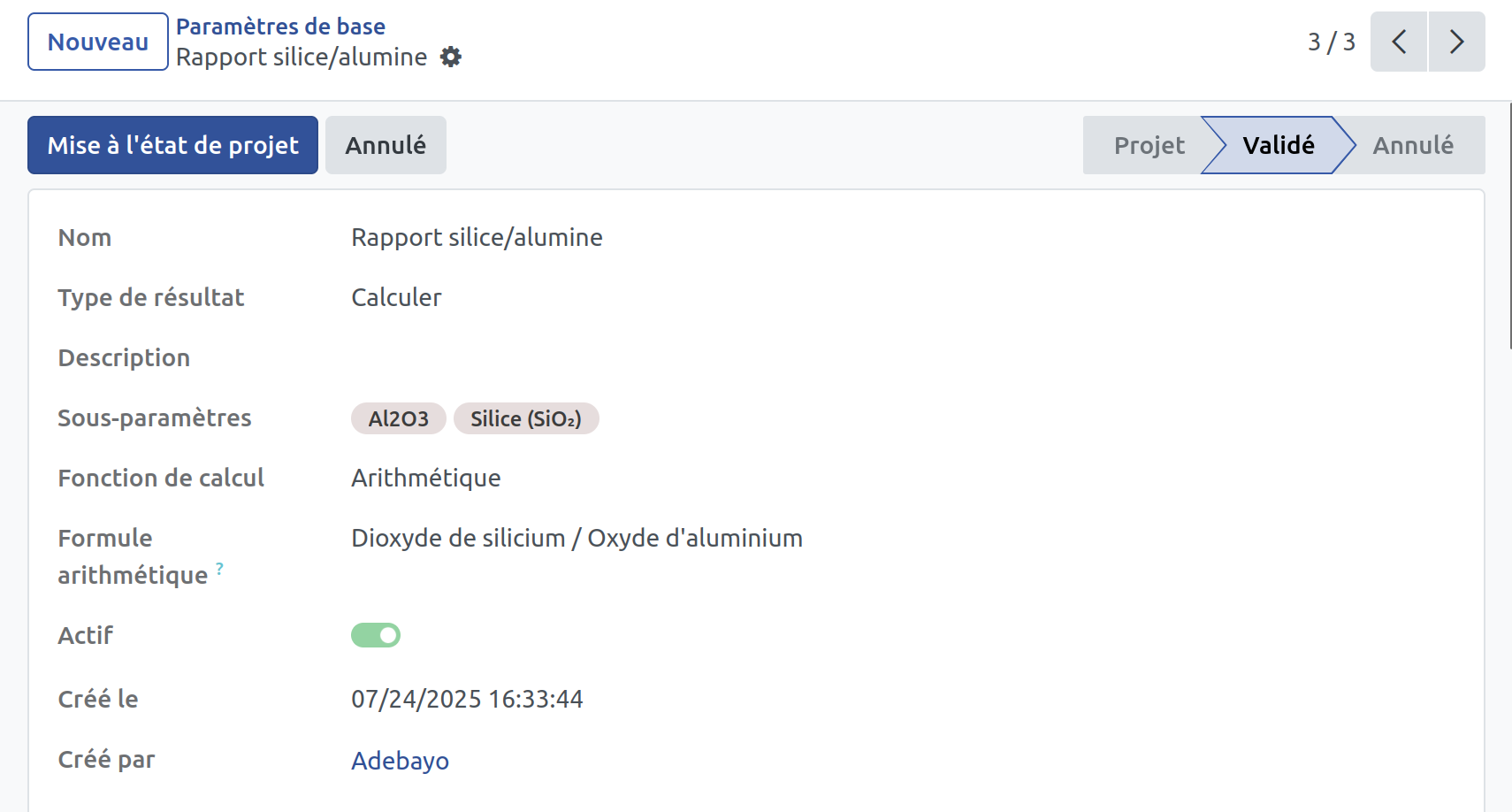Click the Nouveau button
Image resolution: width=1512 pixels, height=812 pixels.
click(98, 42)
